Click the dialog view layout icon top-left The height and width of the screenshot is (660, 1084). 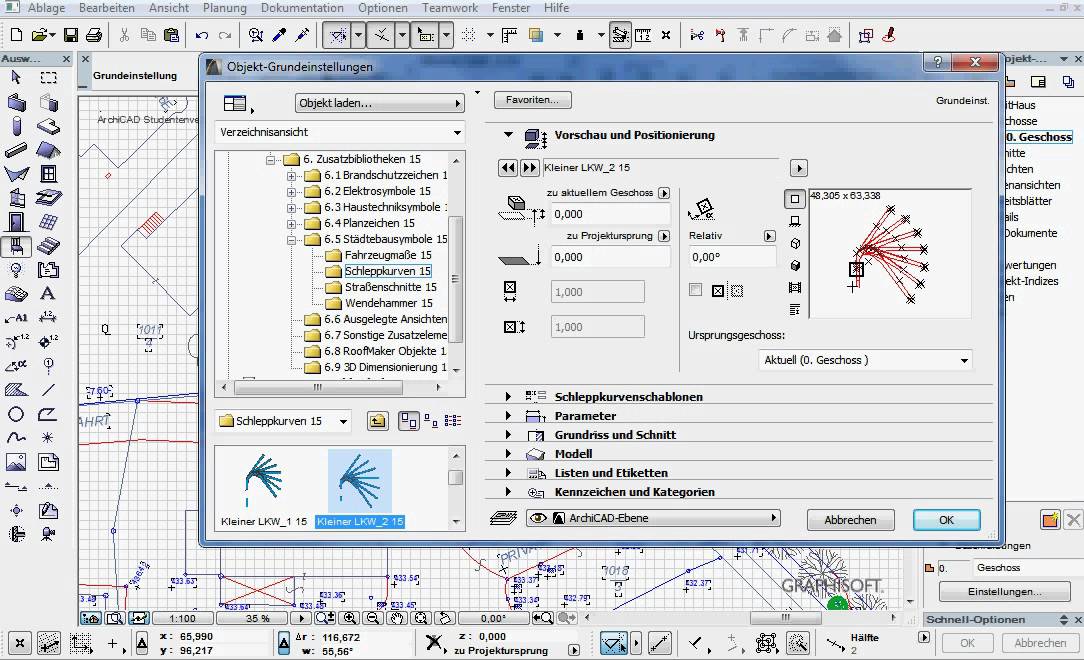tap(236, 104)
